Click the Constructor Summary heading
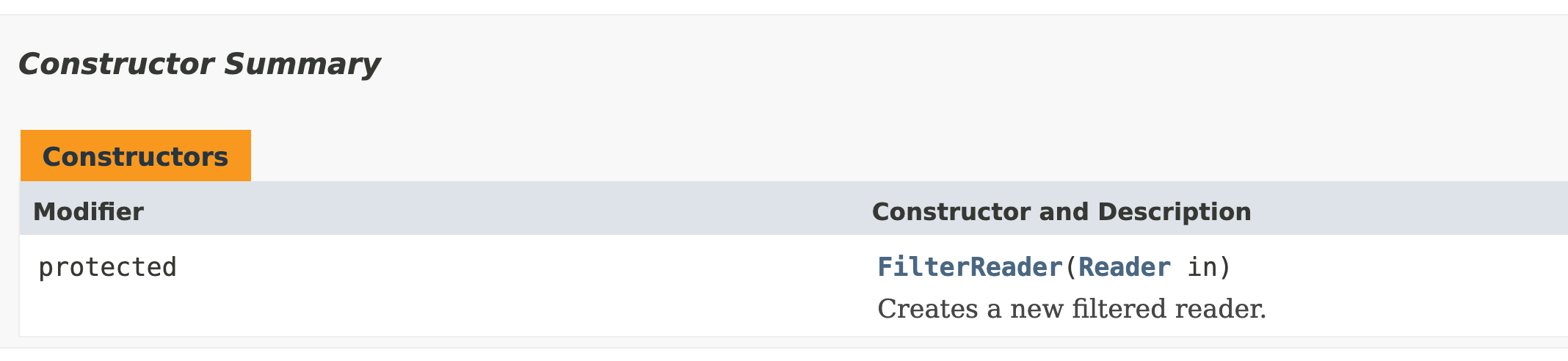 [199, 65]
